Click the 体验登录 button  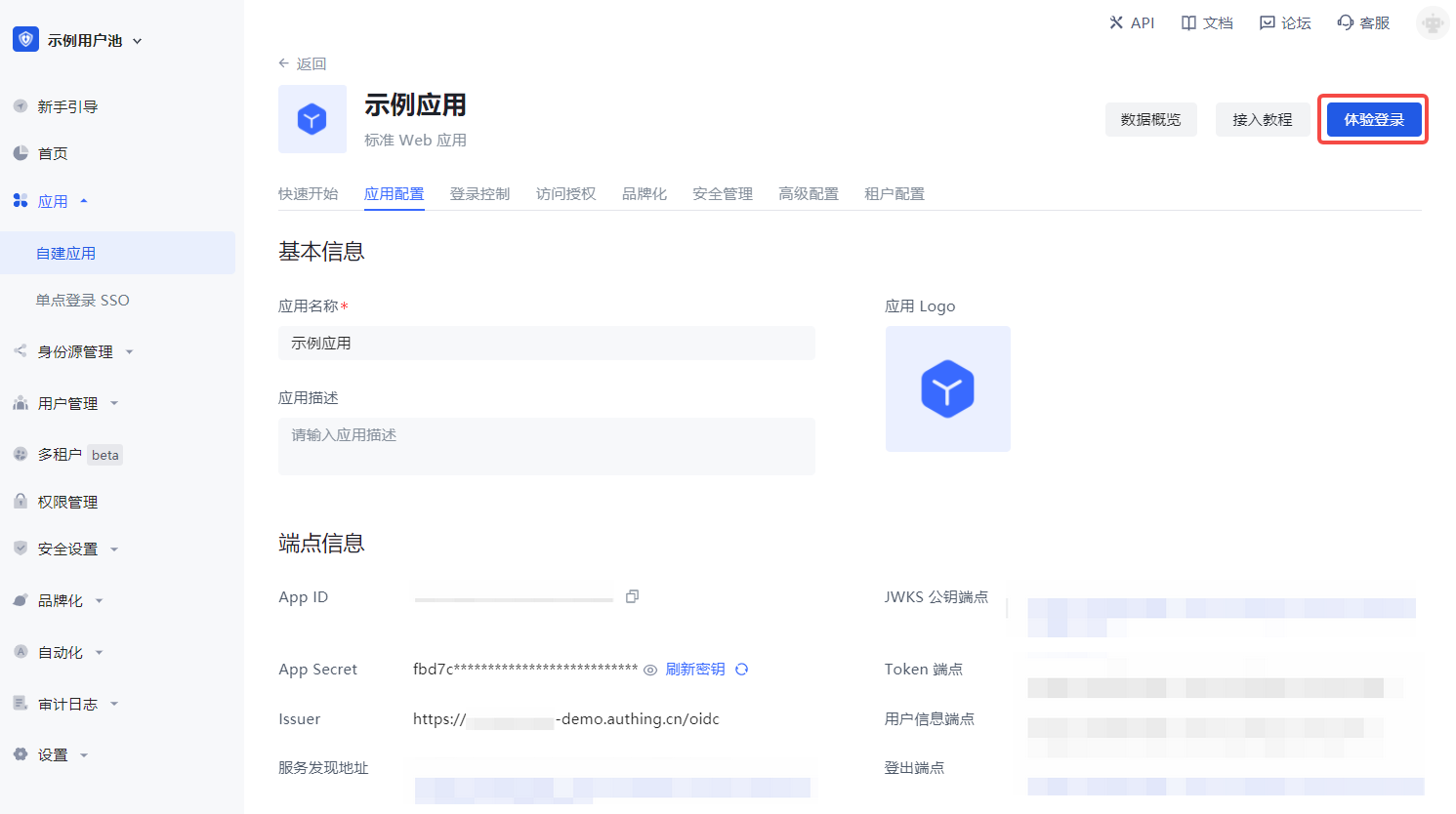pos(1373,119)
